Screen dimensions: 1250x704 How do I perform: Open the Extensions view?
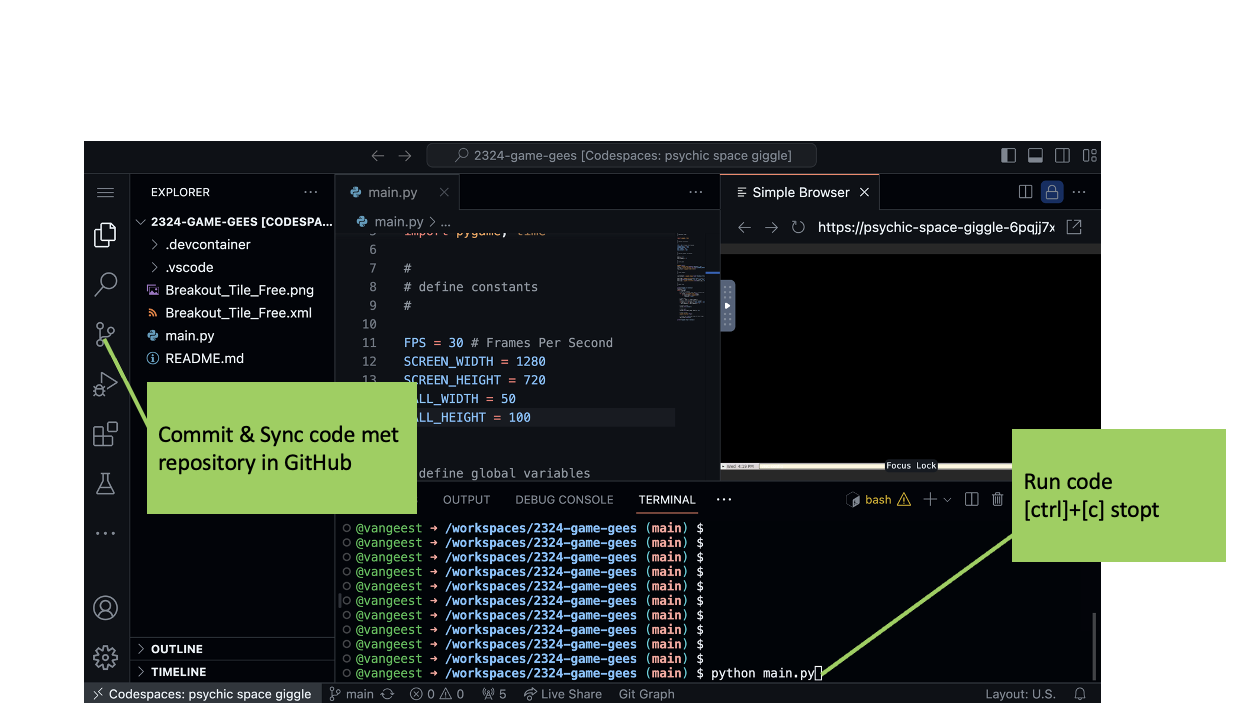coord(105,434)
